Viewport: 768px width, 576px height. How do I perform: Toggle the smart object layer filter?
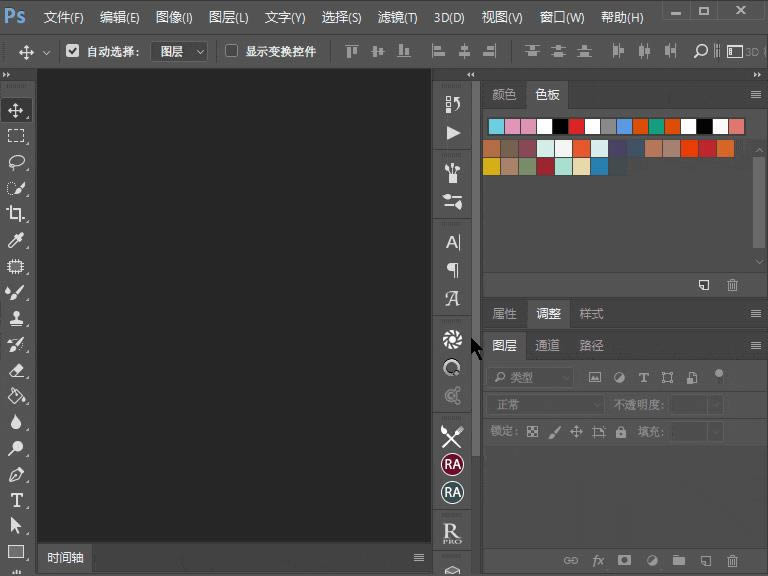click(692, 377)
